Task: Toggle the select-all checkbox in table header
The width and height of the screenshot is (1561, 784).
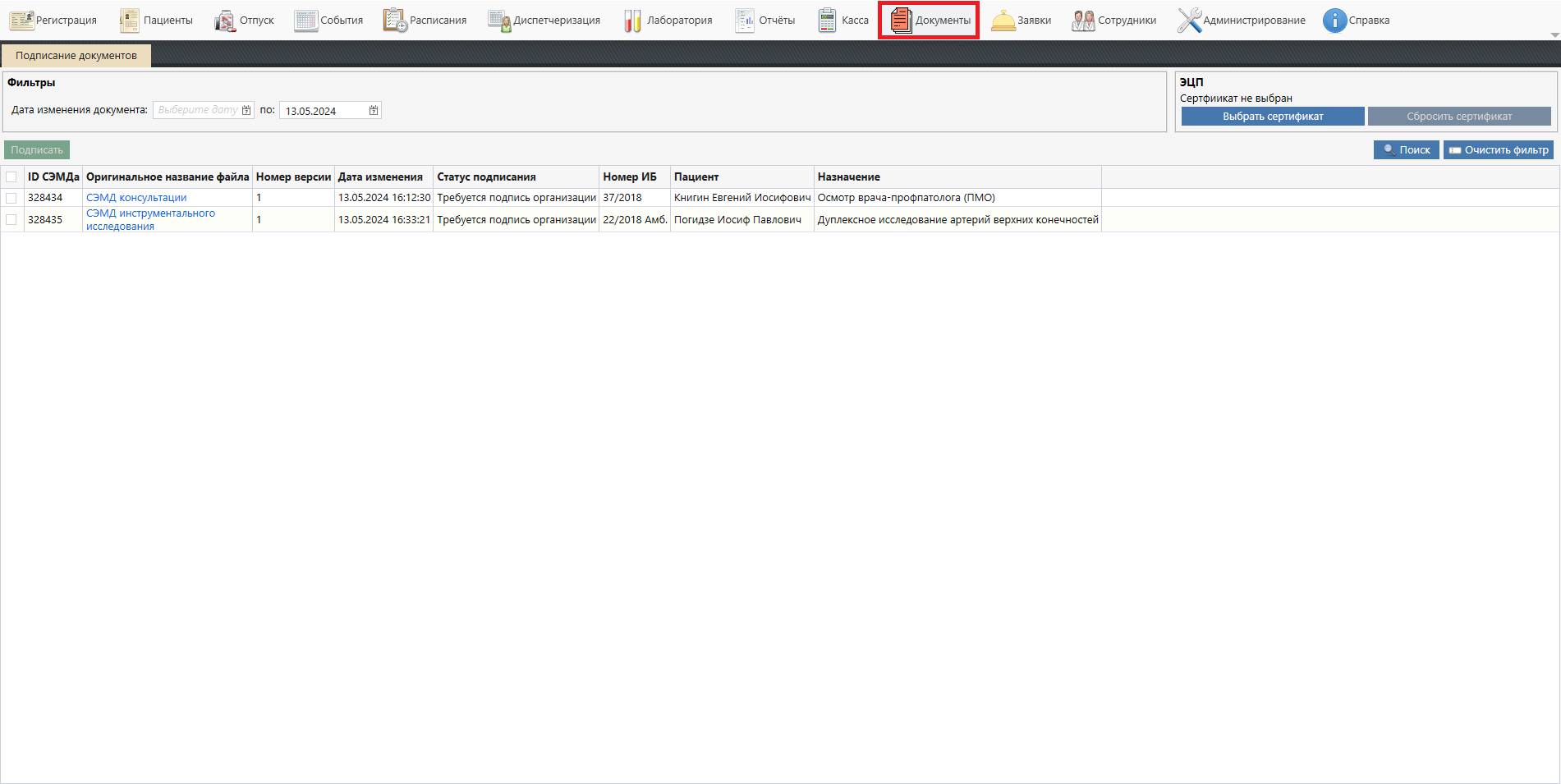Action: (11, 177)
